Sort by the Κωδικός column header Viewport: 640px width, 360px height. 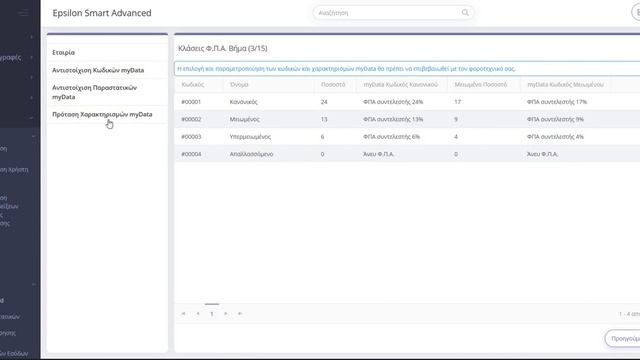[x=193, y=84]
